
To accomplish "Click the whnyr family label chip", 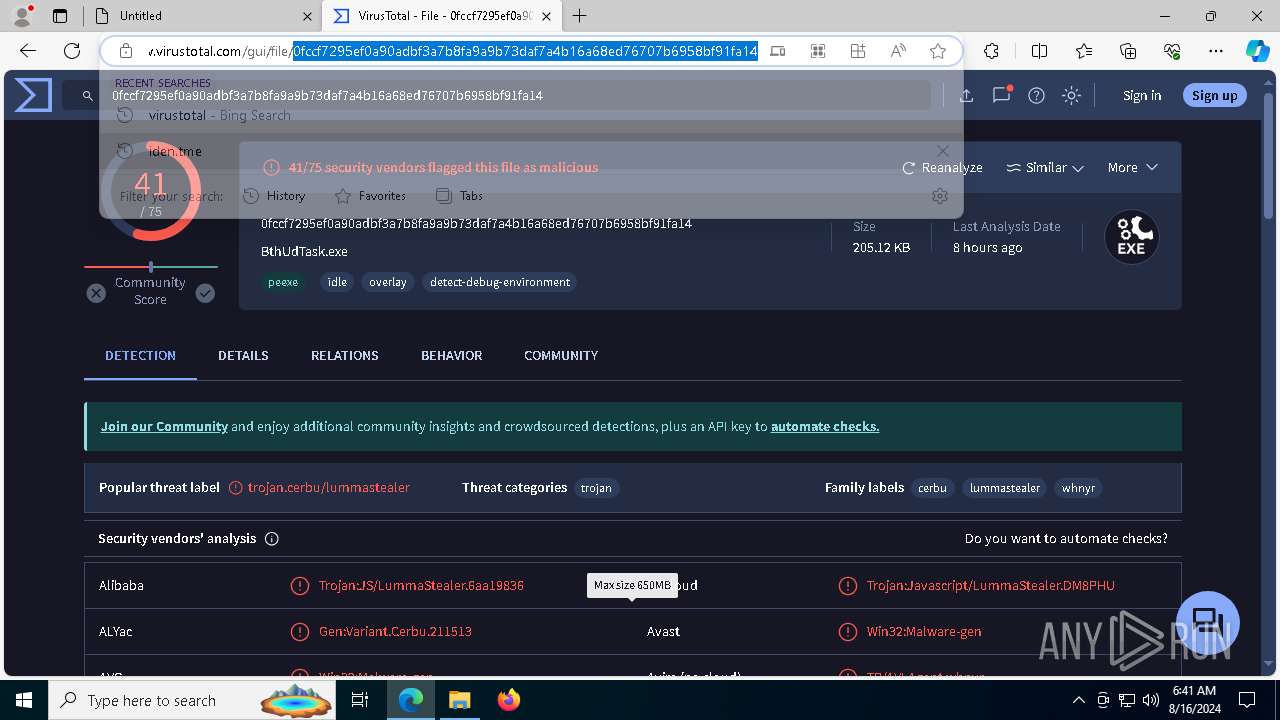I will (1078, 488).
